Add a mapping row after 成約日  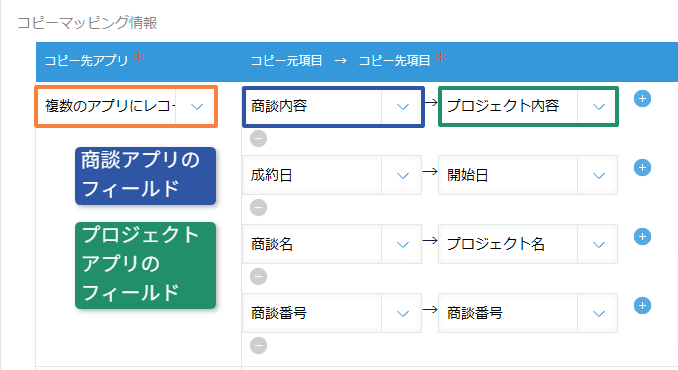(x=642, y=168)
